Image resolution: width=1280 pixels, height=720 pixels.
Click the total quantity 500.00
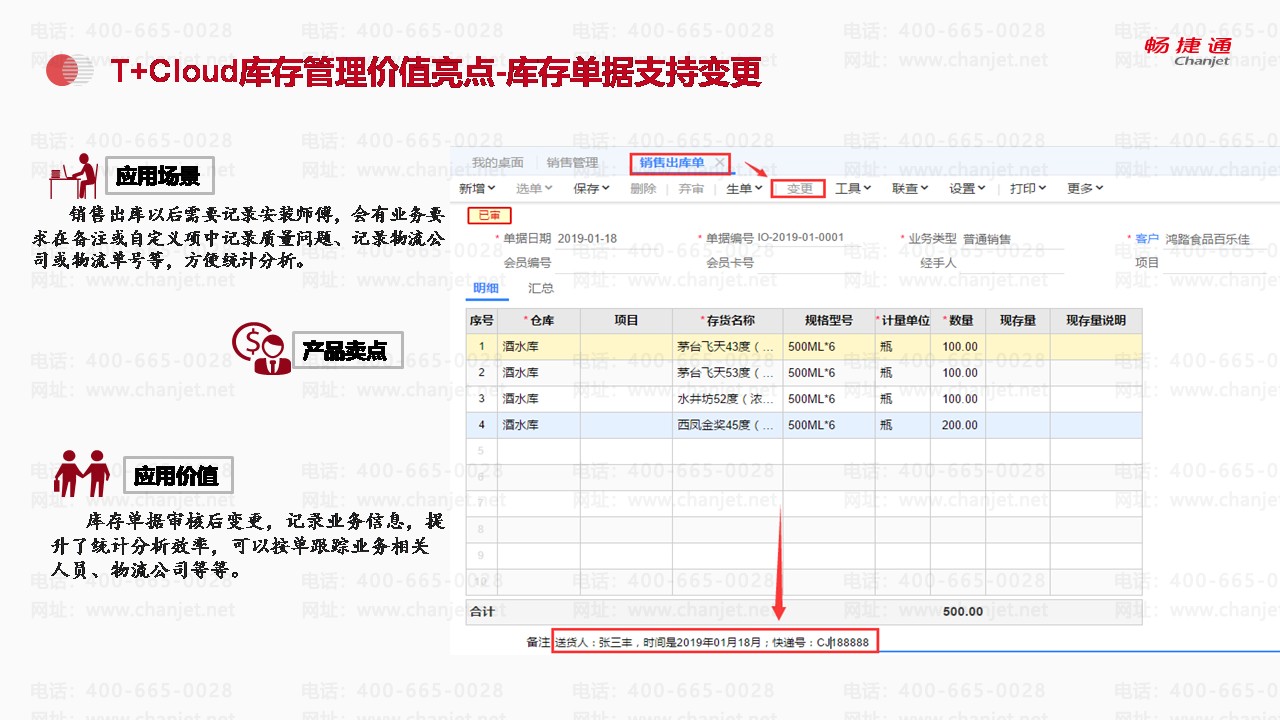[x=963, y=611]
